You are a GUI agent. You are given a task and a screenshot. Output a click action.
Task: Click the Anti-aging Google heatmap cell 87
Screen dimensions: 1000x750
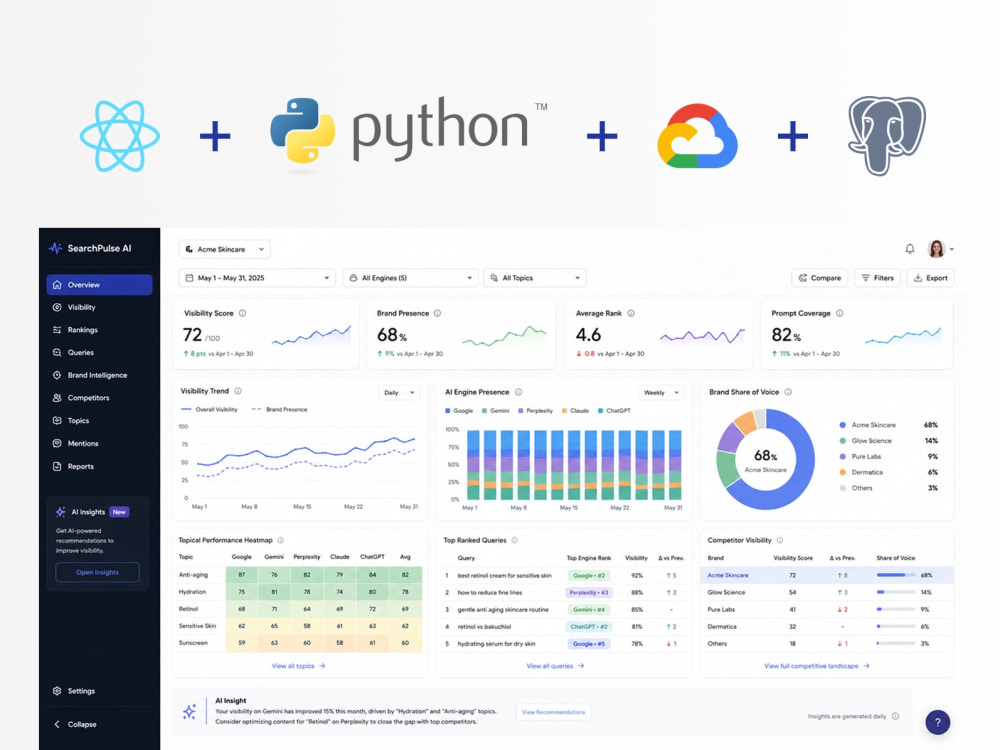click(x=242, y=575)
